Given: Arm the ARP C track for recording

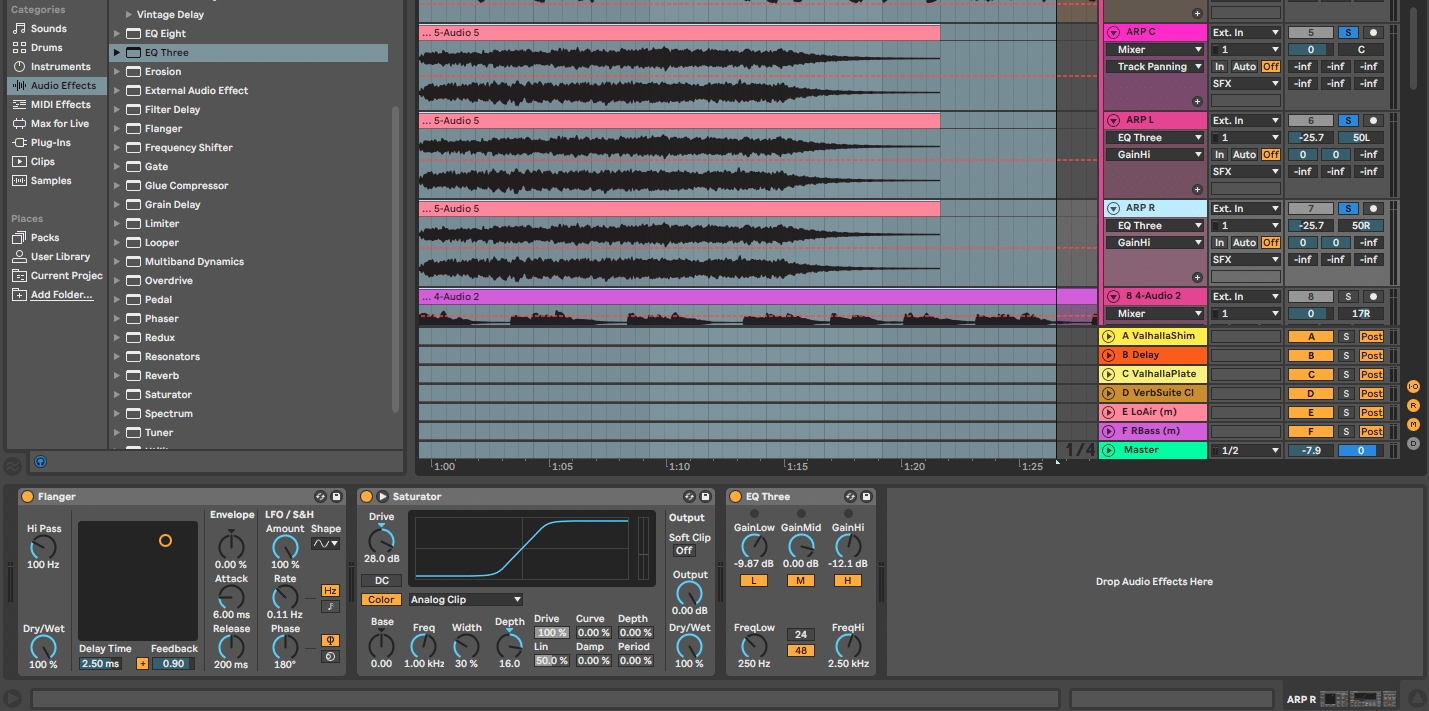Looking at the screenshot, I should (1372, 32).
